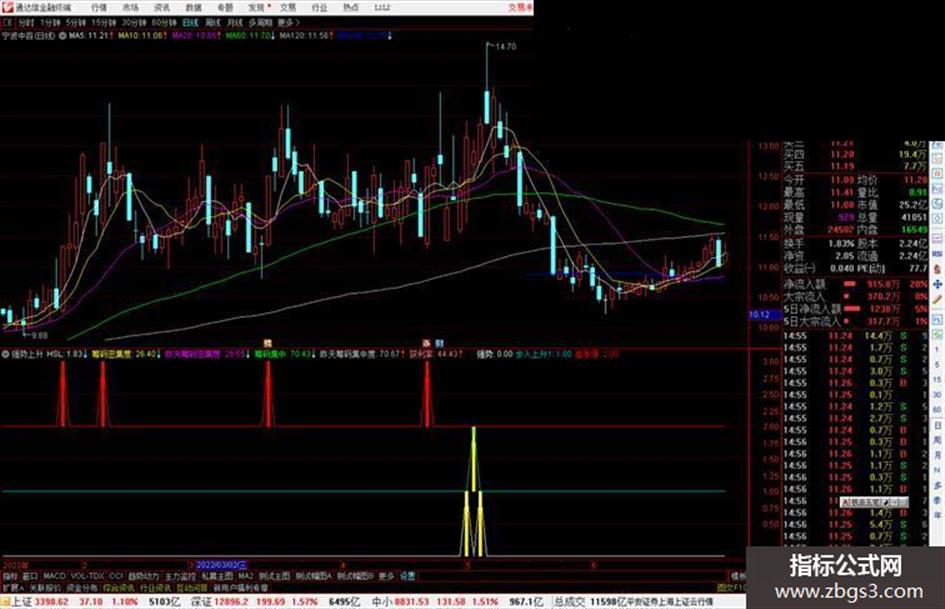The height and width of the screenshot is (609, 945).
Task: Open the 新用户福利专享 link
Action: (x=240, y=587)
